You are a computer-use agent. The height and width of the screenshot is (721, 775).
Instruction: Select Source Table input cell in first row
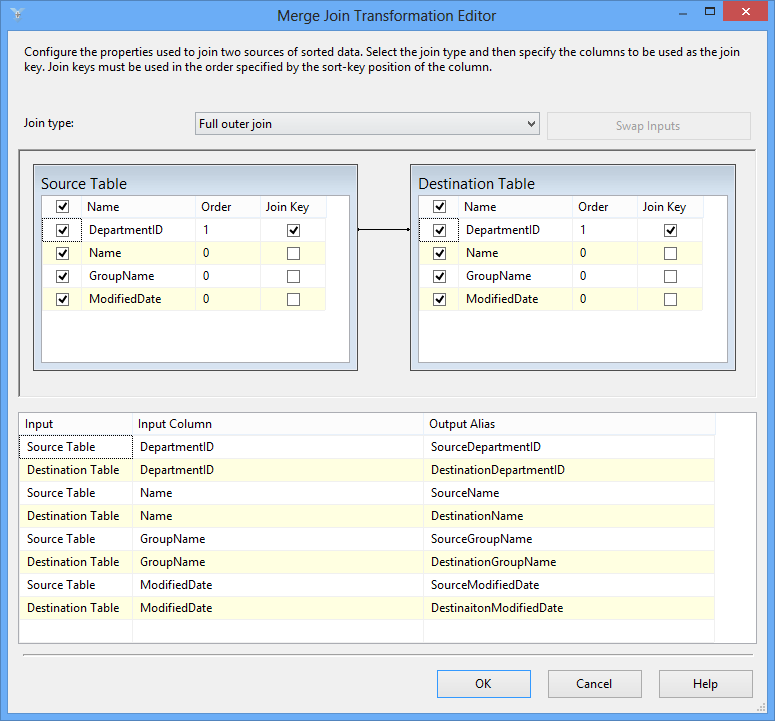click(75, 447)
